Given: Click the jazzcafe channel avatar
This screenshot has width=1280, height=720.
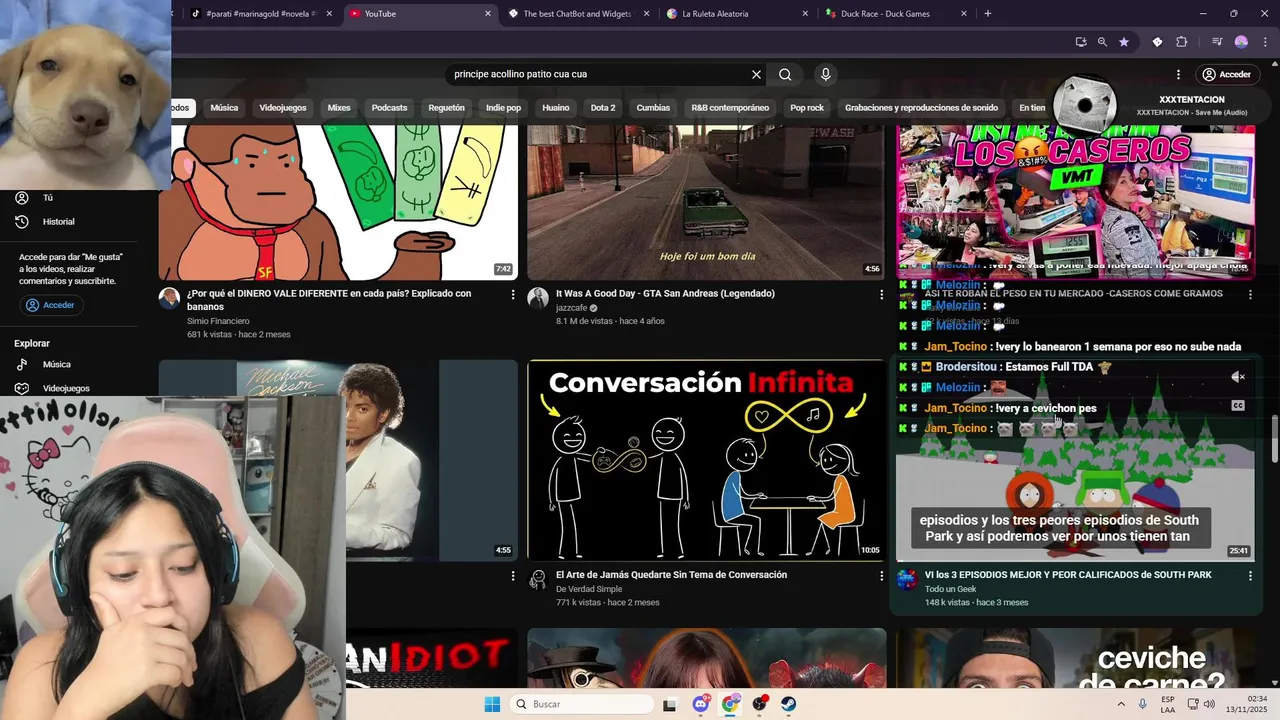Looking at the screenshot, I should coord(538,299).
